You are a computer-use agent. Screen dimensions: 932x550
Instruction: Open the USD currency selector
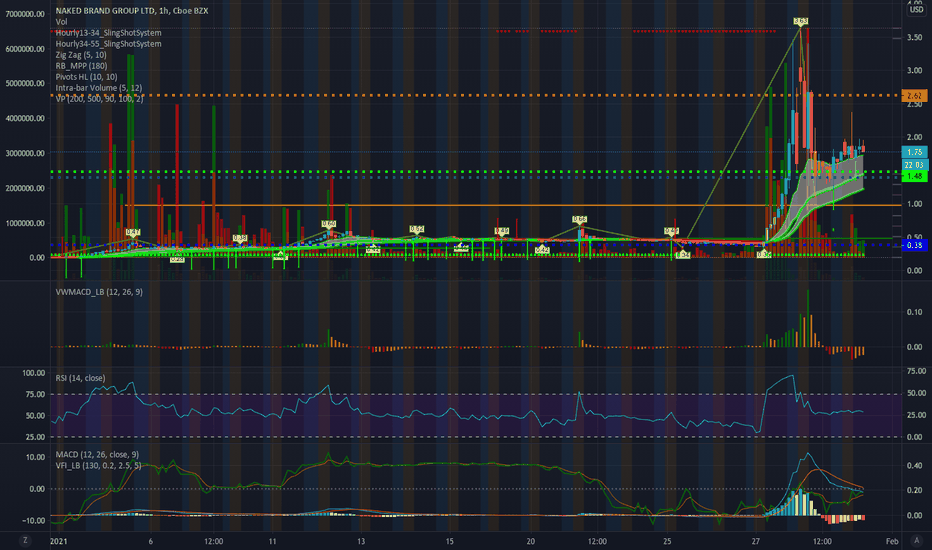pyautogui.click(x=917, y=10)
